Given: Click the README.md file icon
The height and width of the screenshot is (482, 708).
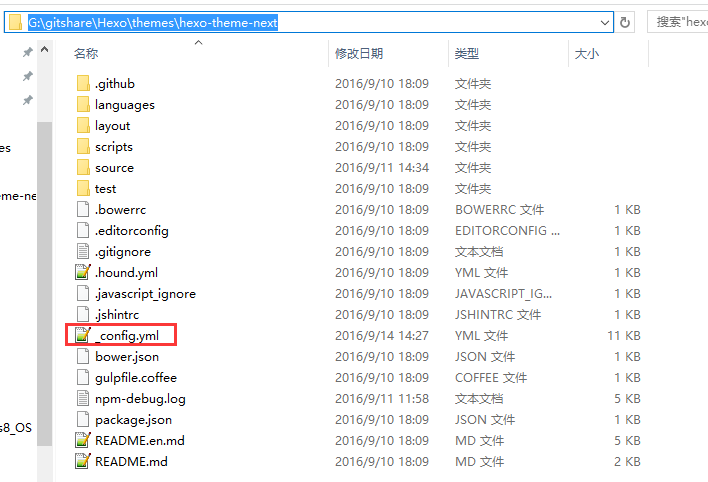Looking at the screenshot, I should pos(83,462).
